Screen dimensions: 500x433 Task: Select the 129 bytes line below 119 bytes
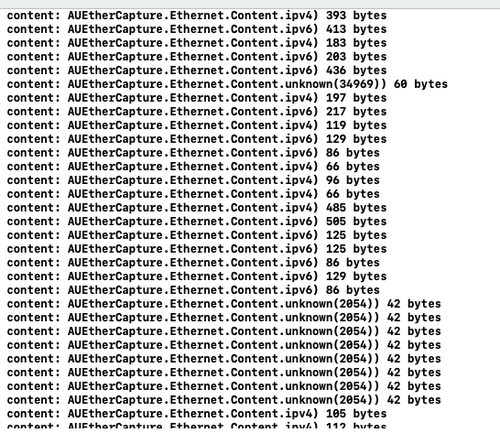pos(197,139)
